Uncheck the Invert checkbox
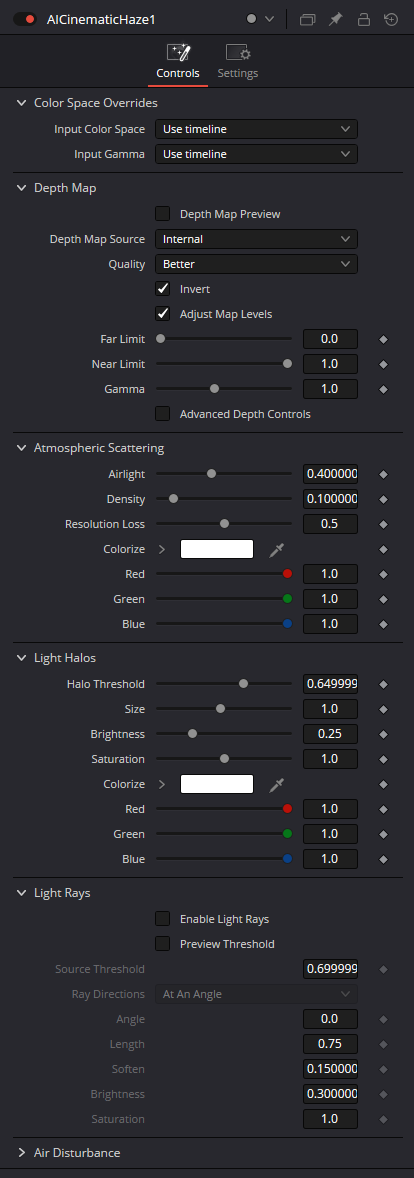The image size is (414, 1178). [162, 288]
